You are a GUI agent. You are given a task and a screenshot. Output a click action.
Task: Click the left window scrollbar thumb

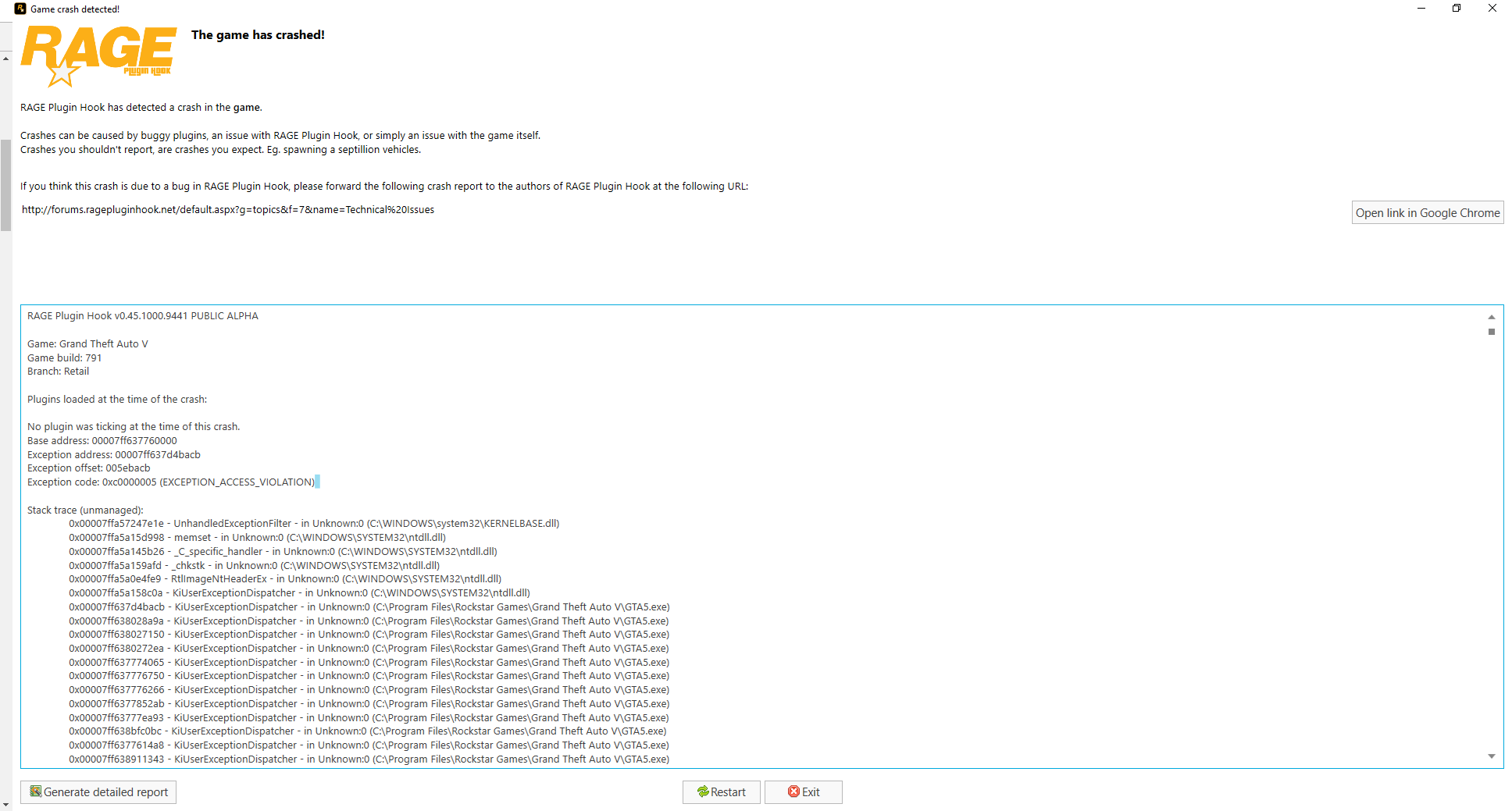[5, 186]
